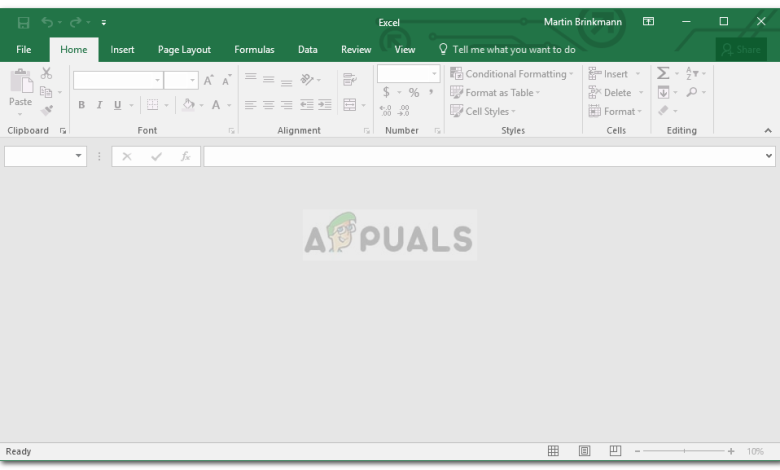780x470 pixels.
Task: Toggle Middle Align
Action: pos(269,79)
